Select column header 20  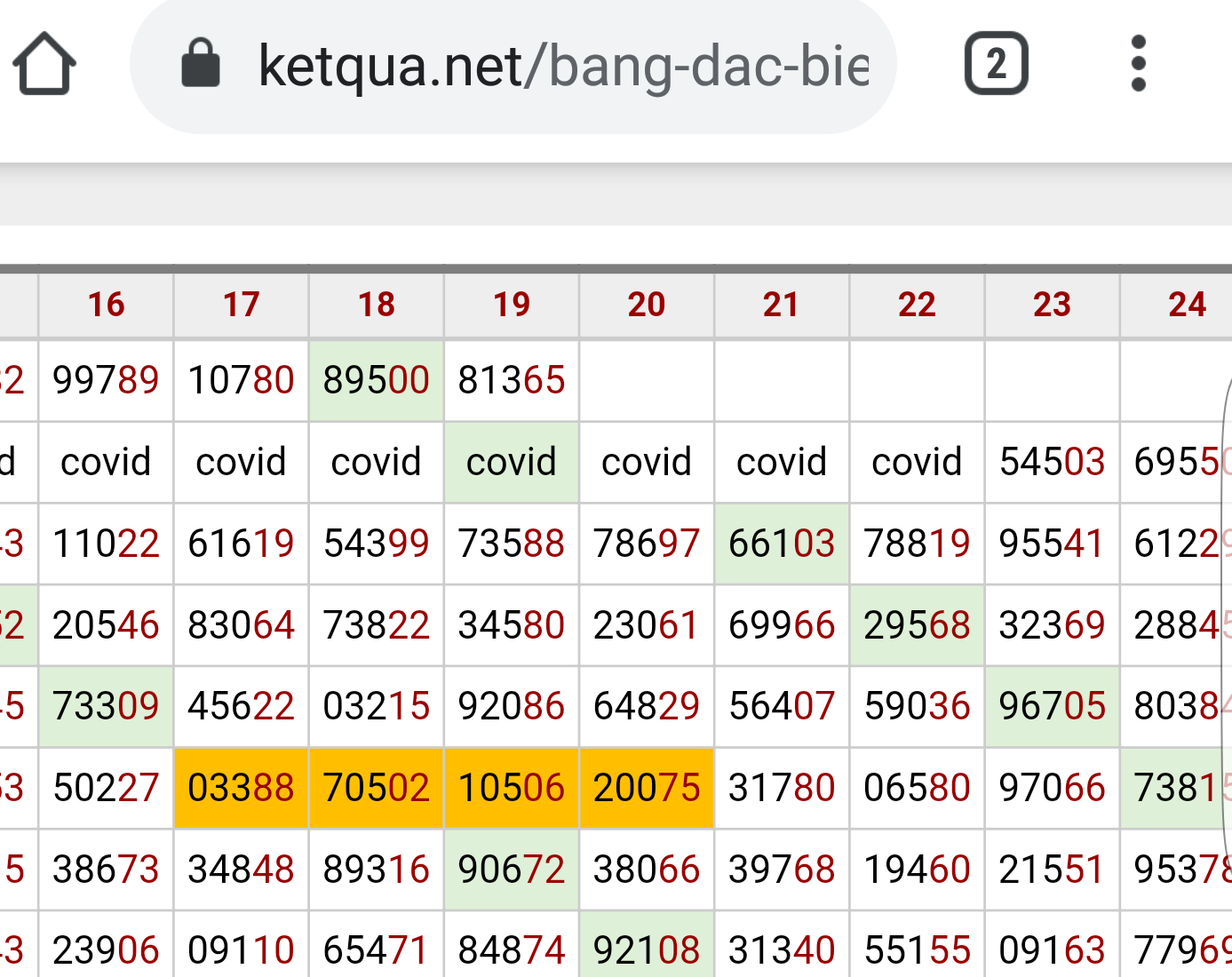tap(646, 305)
